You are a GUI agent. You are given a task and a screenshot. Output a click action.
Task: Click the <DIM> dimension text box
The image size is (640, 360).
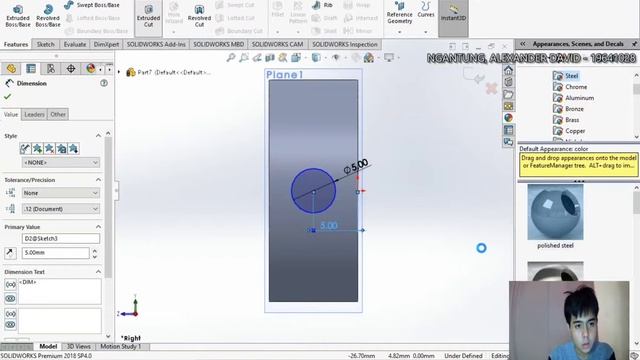[60, 291]
